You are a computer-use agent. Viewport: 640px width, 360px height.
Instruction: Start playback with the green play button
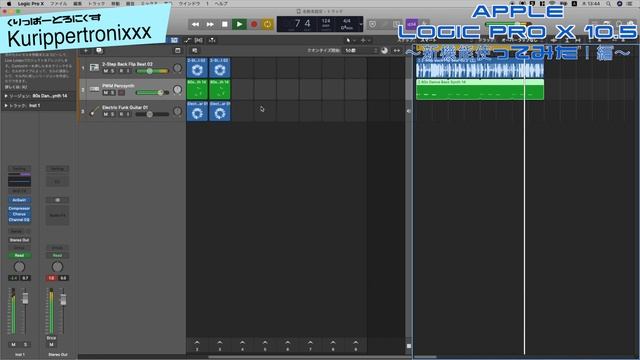[239, 24]
